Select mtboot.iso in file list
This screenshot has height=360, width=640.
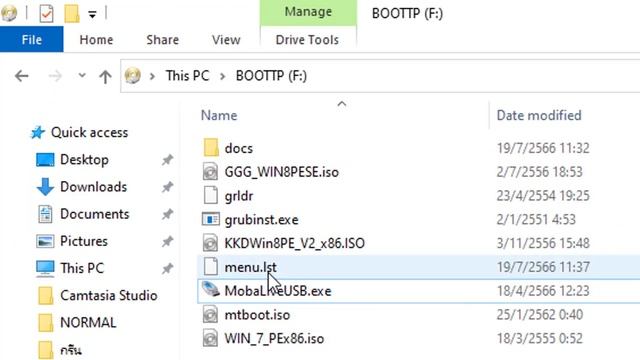coord(257,315)
